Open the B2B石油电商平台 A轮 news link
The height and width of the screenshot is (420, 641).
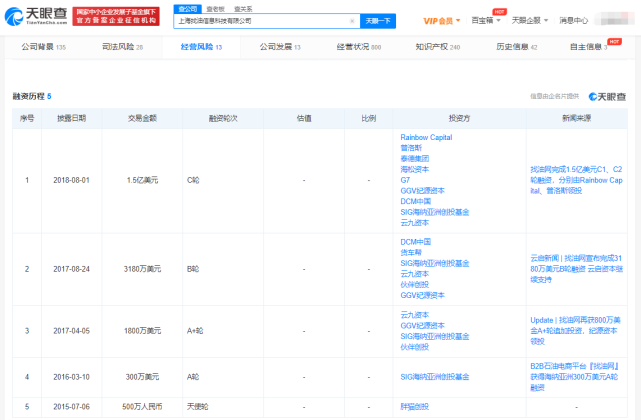574,377
